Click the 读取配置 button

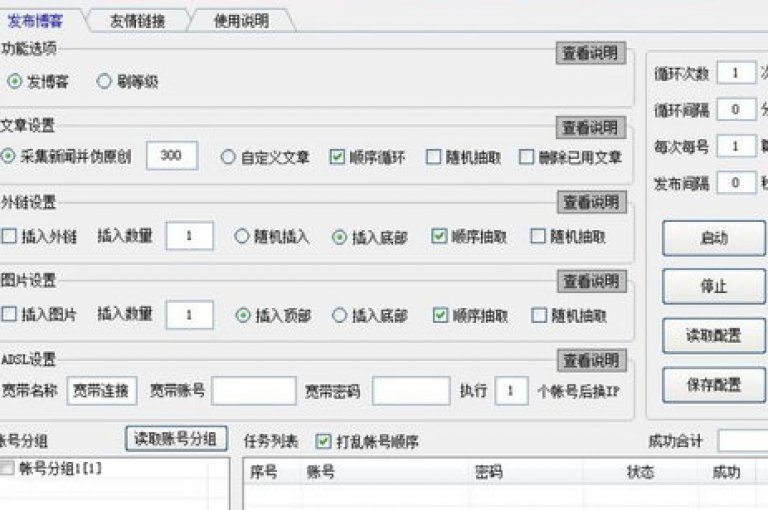714,336
